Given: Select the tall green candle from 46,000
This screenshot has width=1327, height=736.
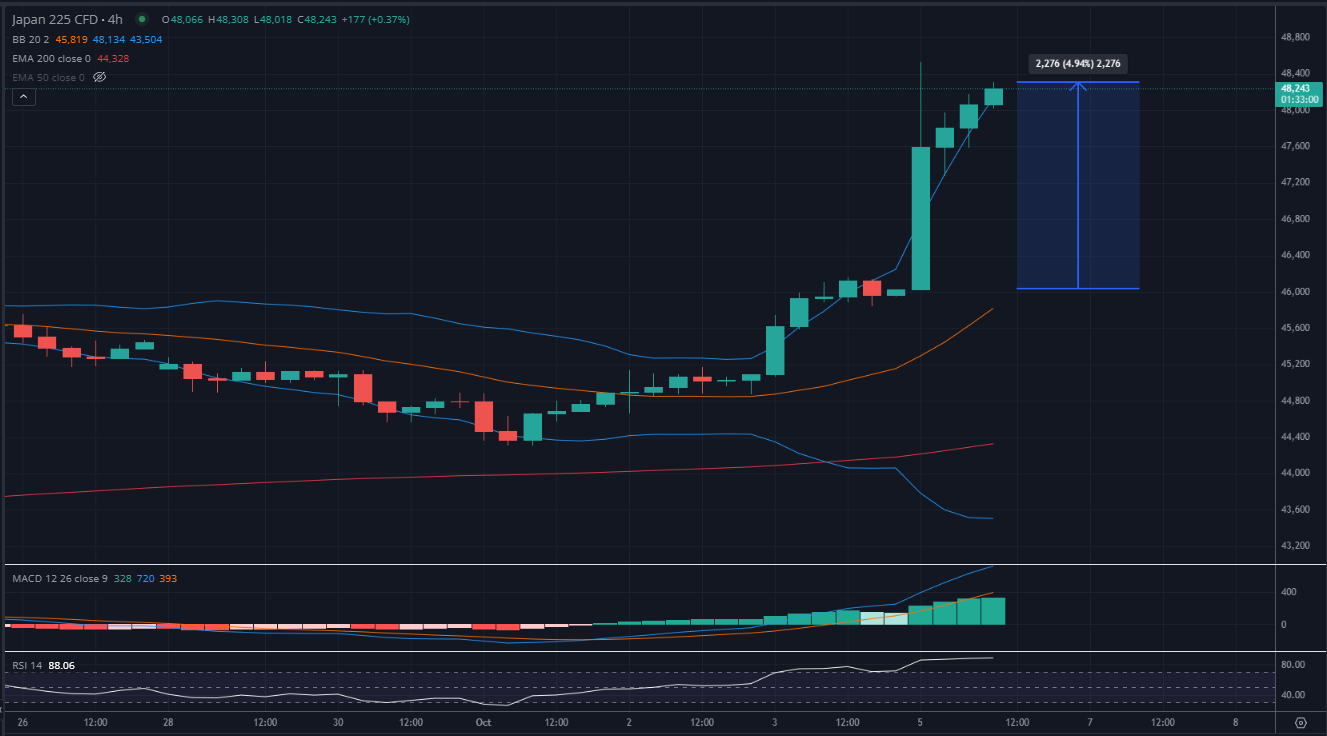Looking at the screenshot, I should [x=920, y=218].
